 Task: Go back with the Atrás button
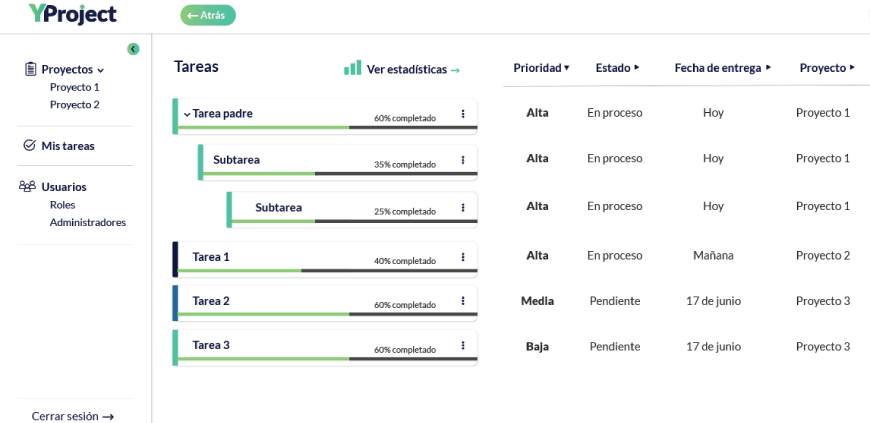[208, 15]
